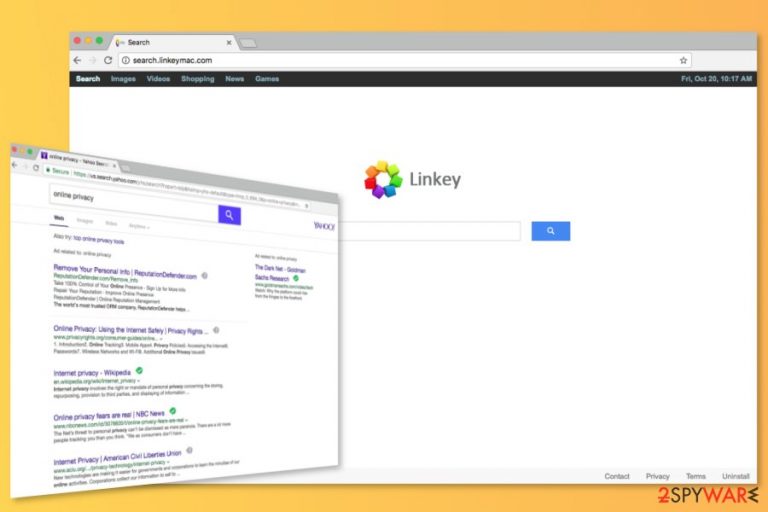Click the Yahoo logo in the results window

point(324,225)
